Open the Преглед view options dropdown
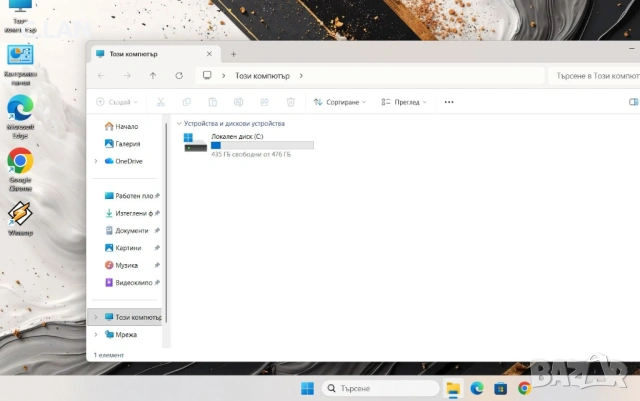 coord(406,102)
